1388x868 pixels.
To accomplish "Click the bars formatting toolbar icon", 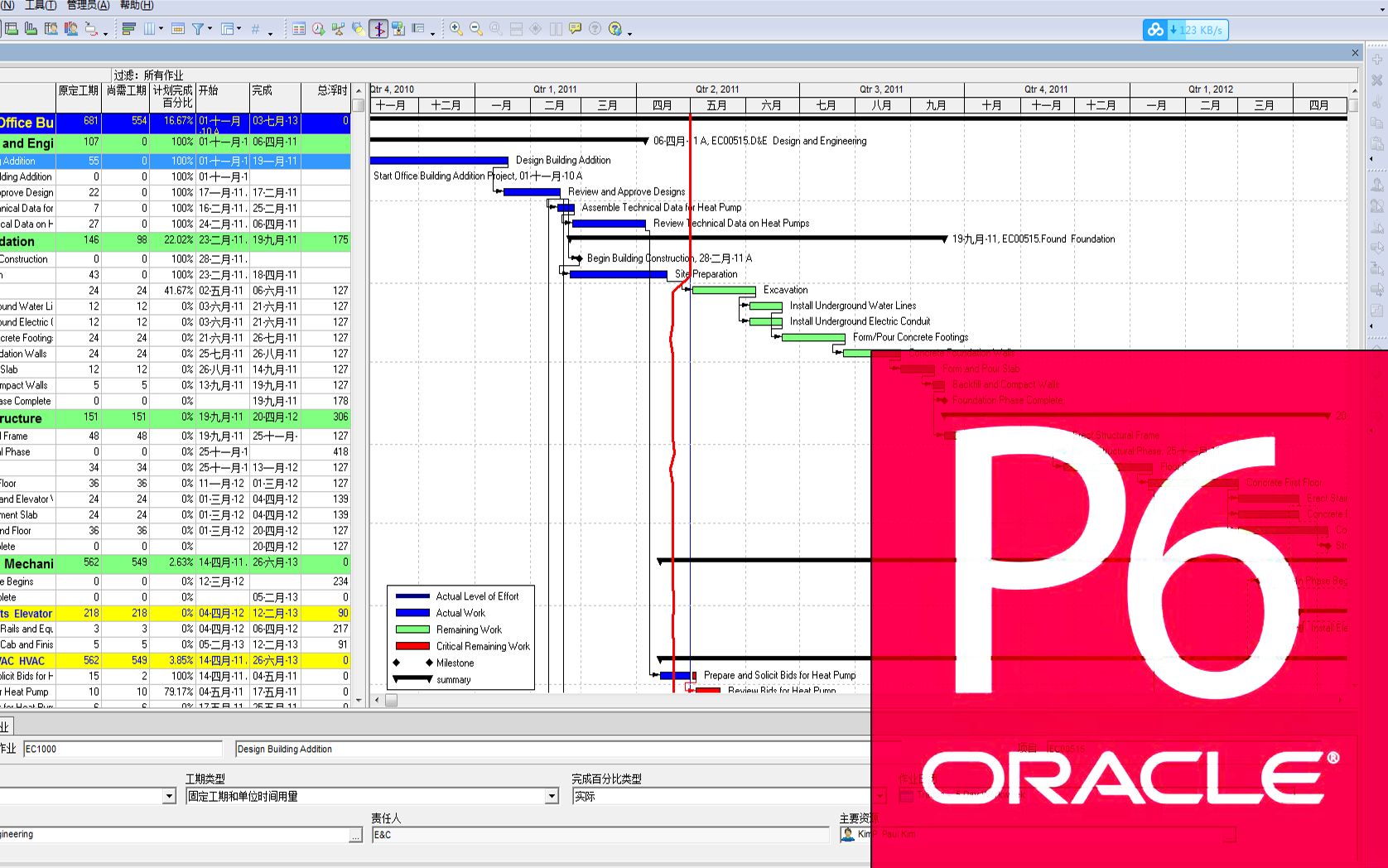I will (x=128, y=29).
